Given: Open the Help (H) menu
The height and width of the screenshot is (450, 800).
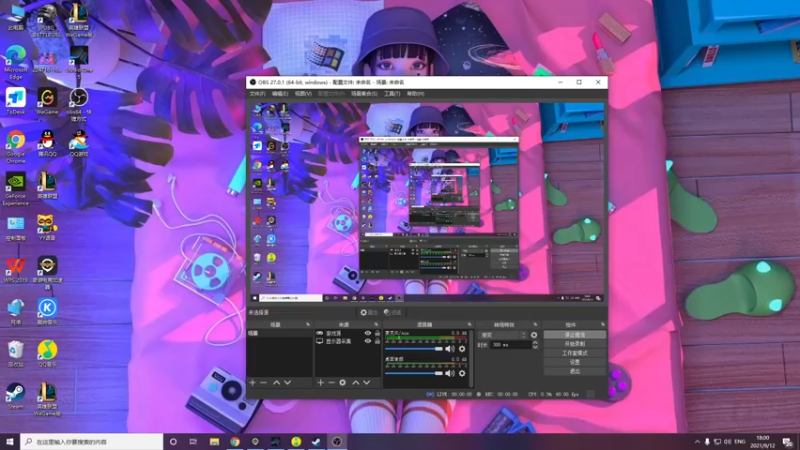Looking at the screenshot, I should (415, 94).
